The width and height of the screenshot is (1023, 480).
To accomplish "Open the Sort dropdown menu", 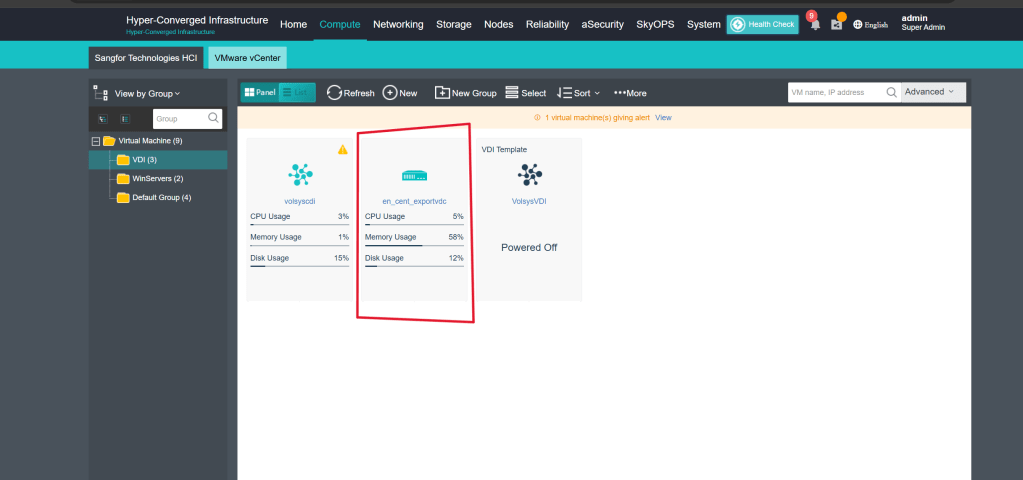I will point(578,93).
